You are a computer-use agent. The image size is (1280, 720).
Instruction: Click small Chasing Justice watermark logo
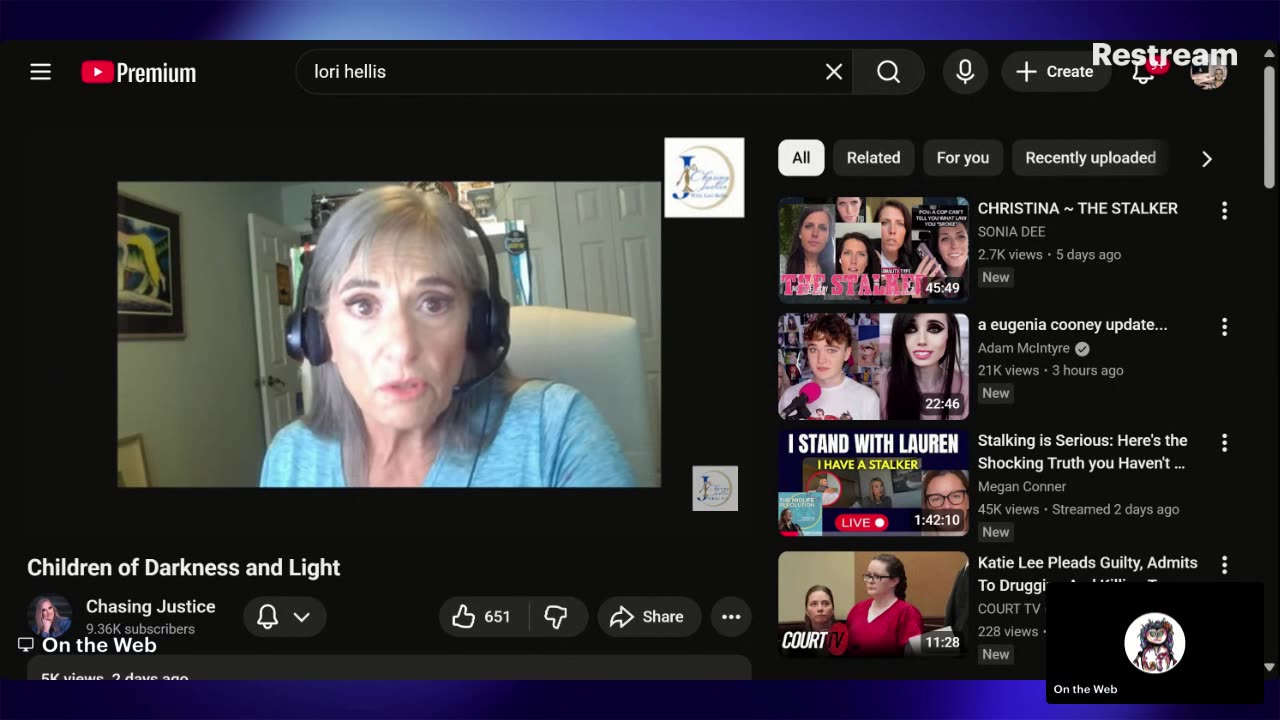[715, 488]
